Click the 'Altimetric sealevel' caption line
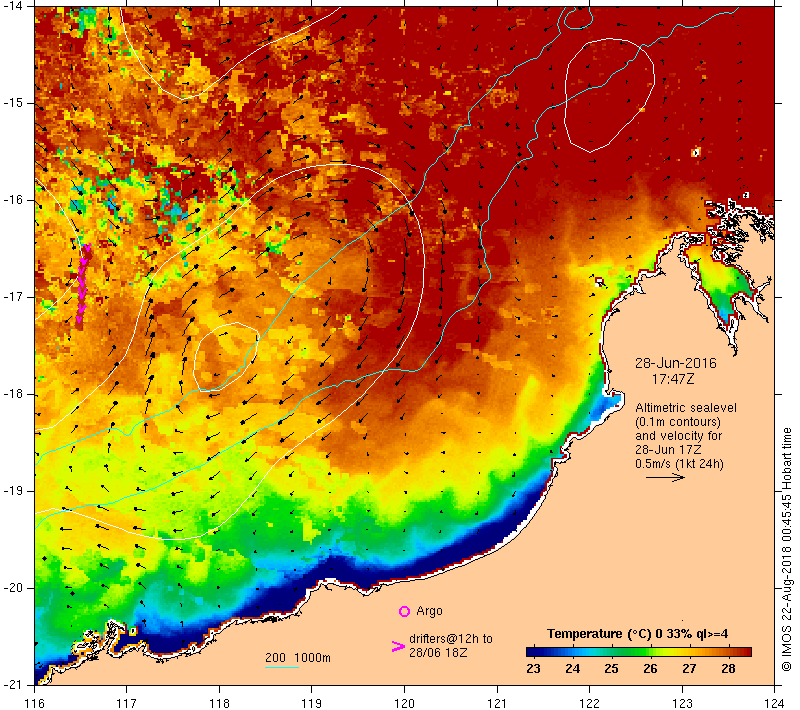 [686, 408]
